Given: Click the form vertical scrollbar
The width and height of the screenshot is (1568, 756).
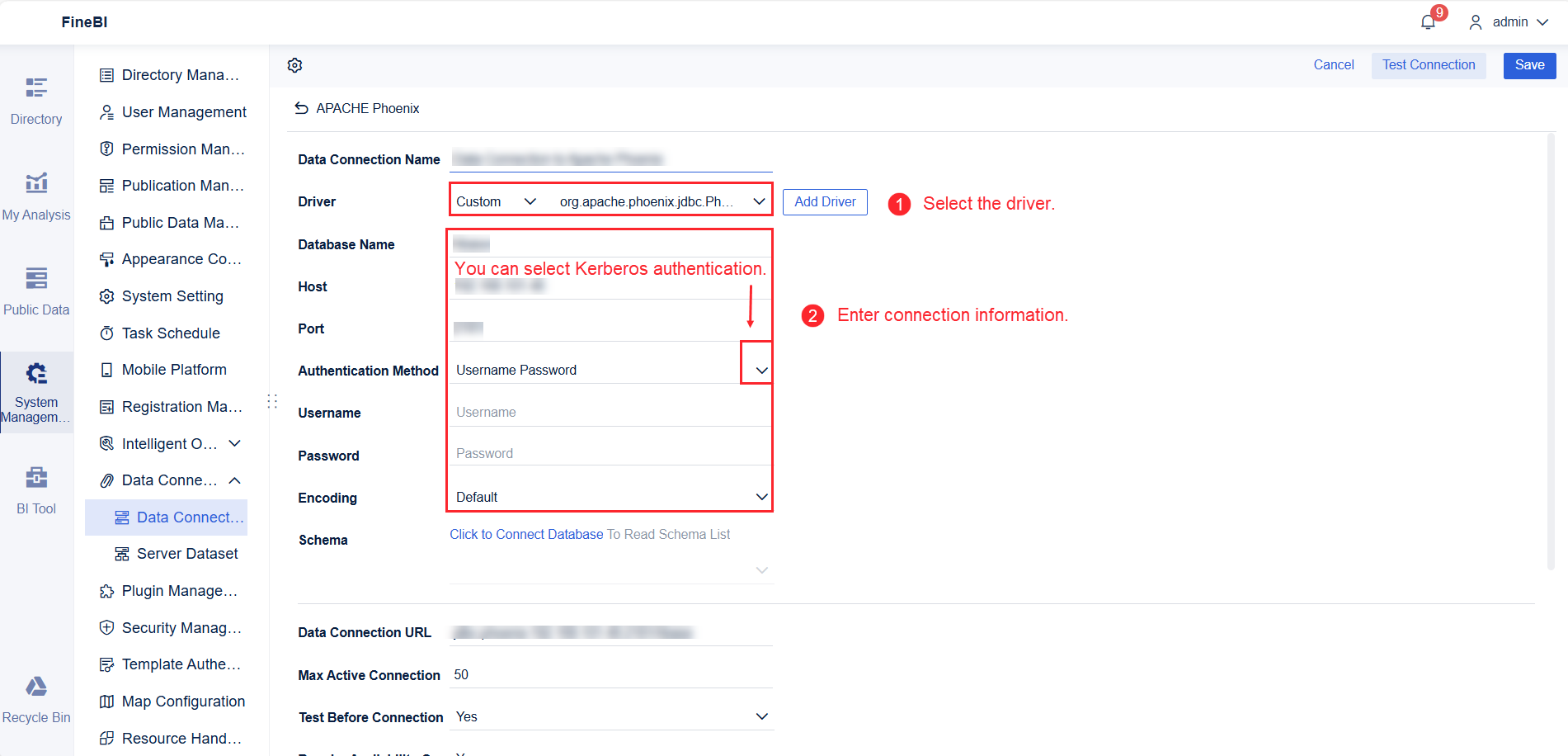Looking at the screenshot, I should [1551, 351].
